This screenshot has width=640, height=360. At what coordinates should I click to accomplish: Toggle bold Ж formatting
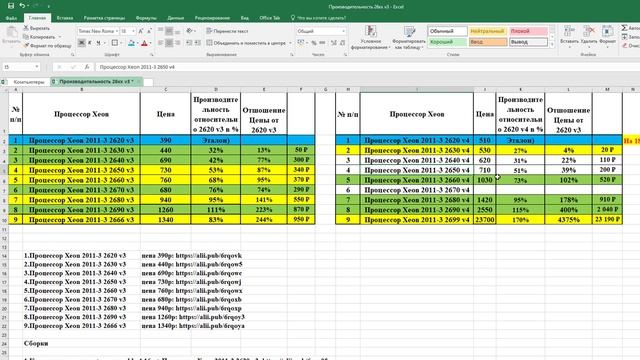tap(82, 43)
